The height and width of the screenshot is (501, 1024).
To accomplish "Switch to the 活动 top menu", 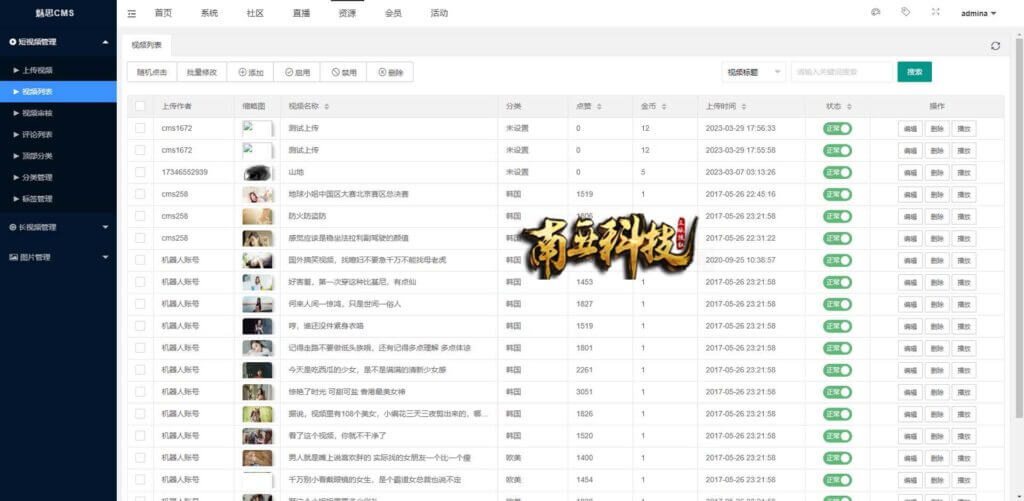I will tap(439, 14).
